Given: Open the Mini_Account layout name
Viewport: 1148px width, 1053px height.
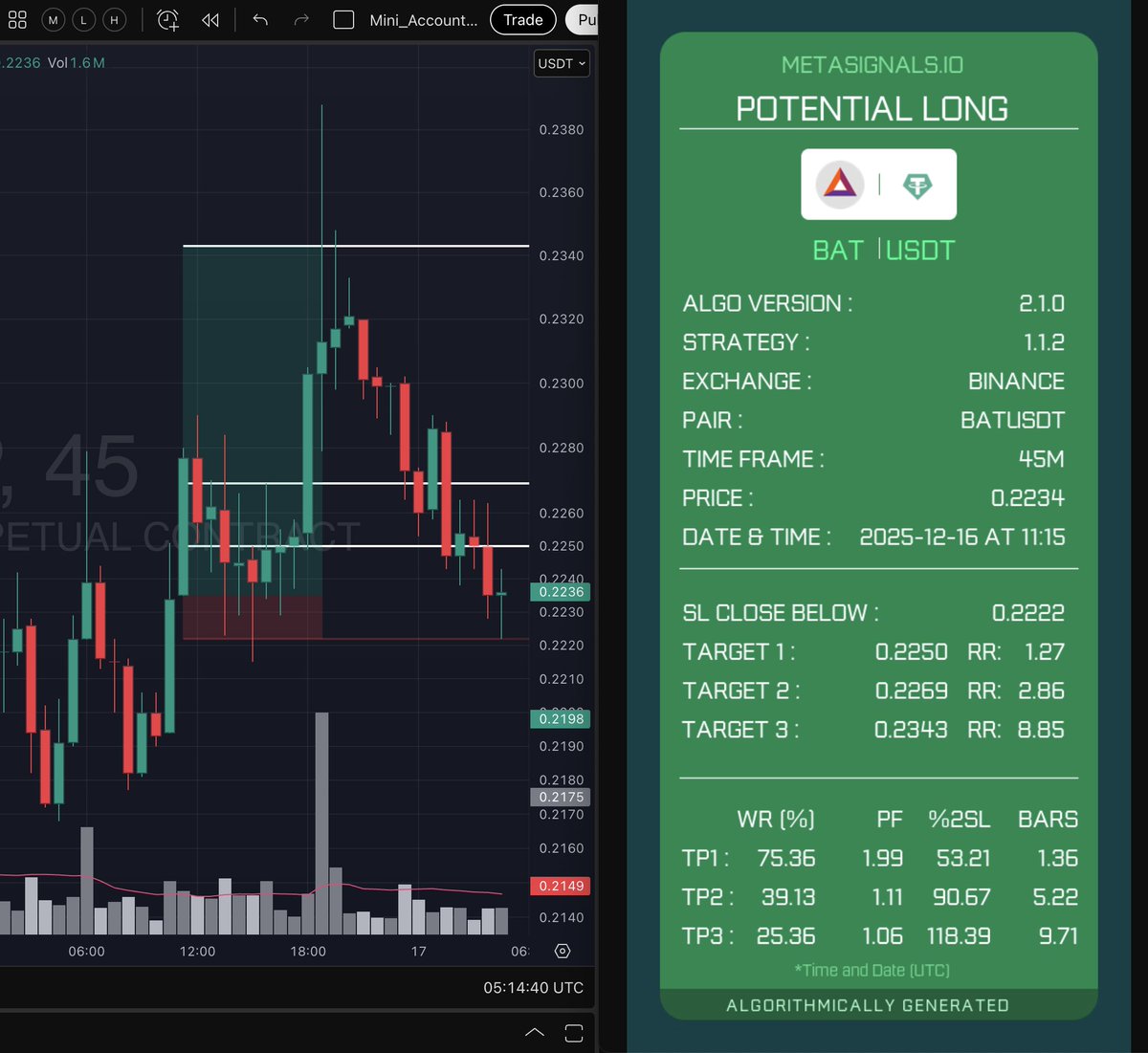Looking at the screenshot, I should click(x=424, y=20).
